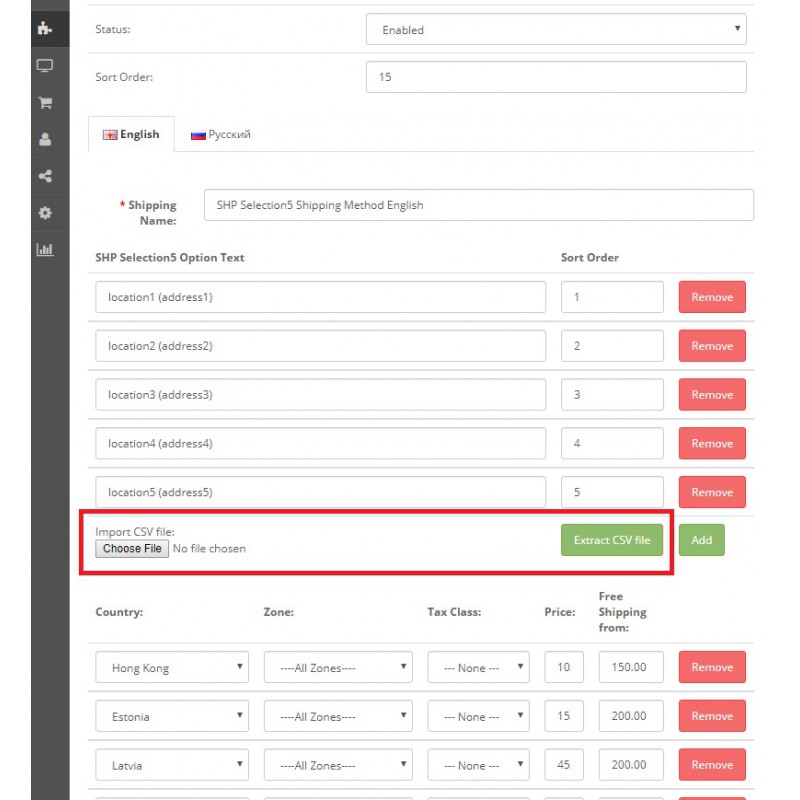Remove the location3 (address3) option
This screenshot has width=800, height=800.
[712, 394]
